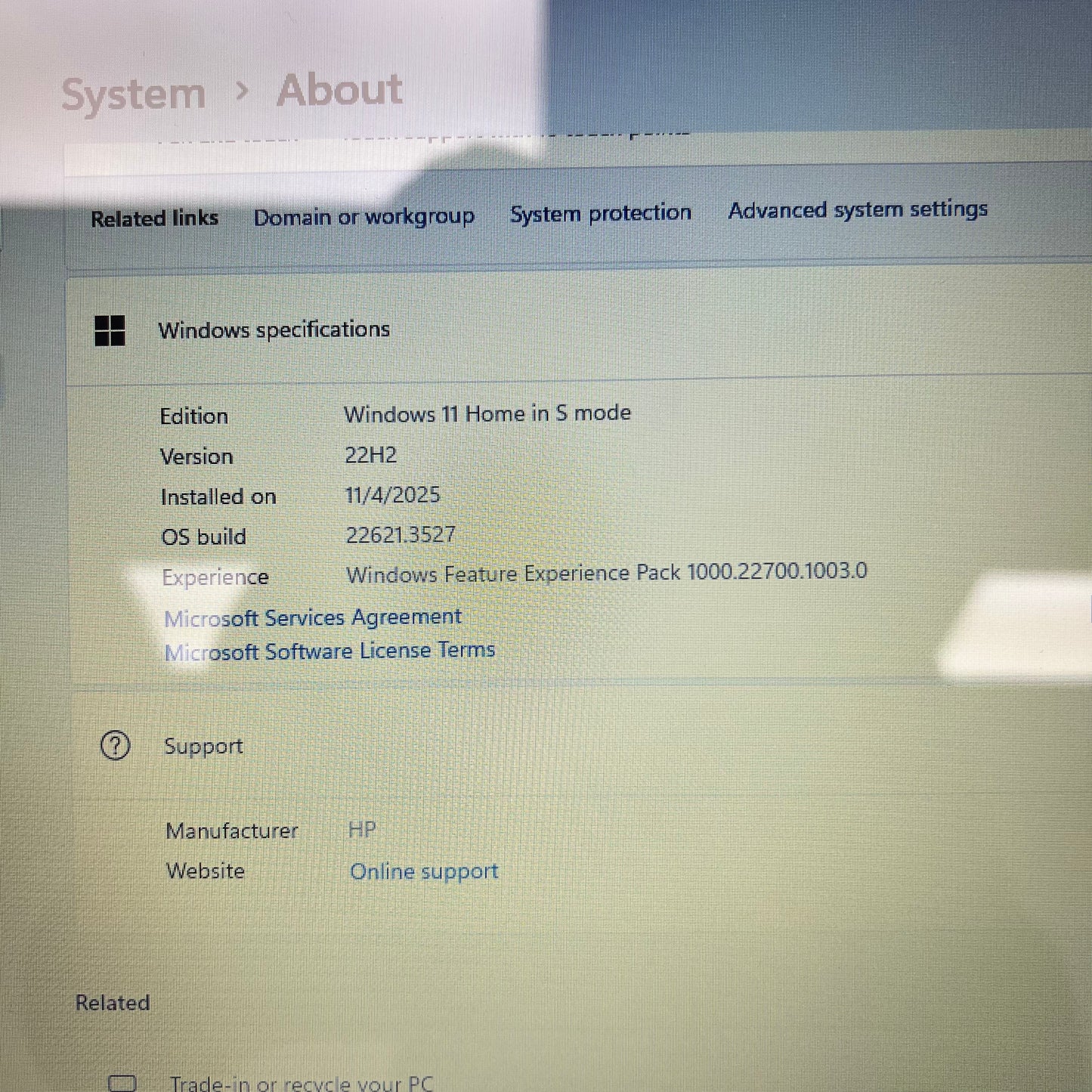This screenshot has width=1092, height=1092.
Task: Open the Microsoft Services Agreement
Action: (x=313, y=617)
